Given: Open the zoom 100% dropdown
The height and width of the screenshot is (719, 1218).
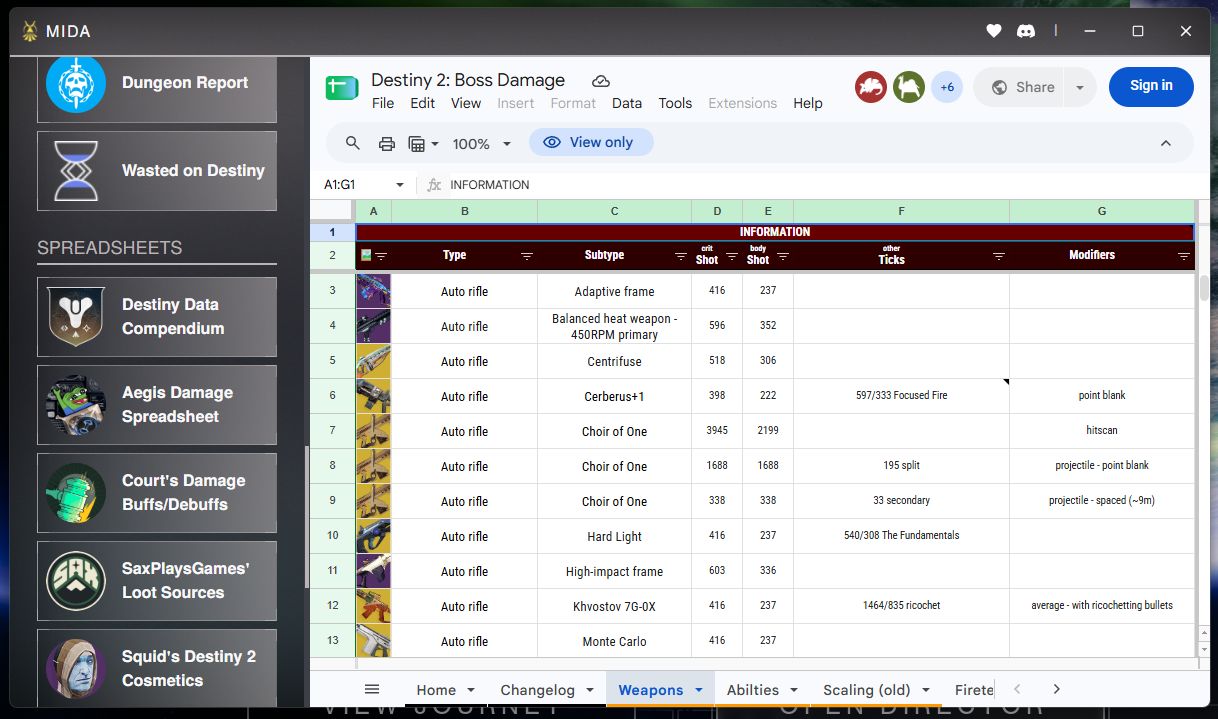Looking at the screenshot, I should point(482,144).
